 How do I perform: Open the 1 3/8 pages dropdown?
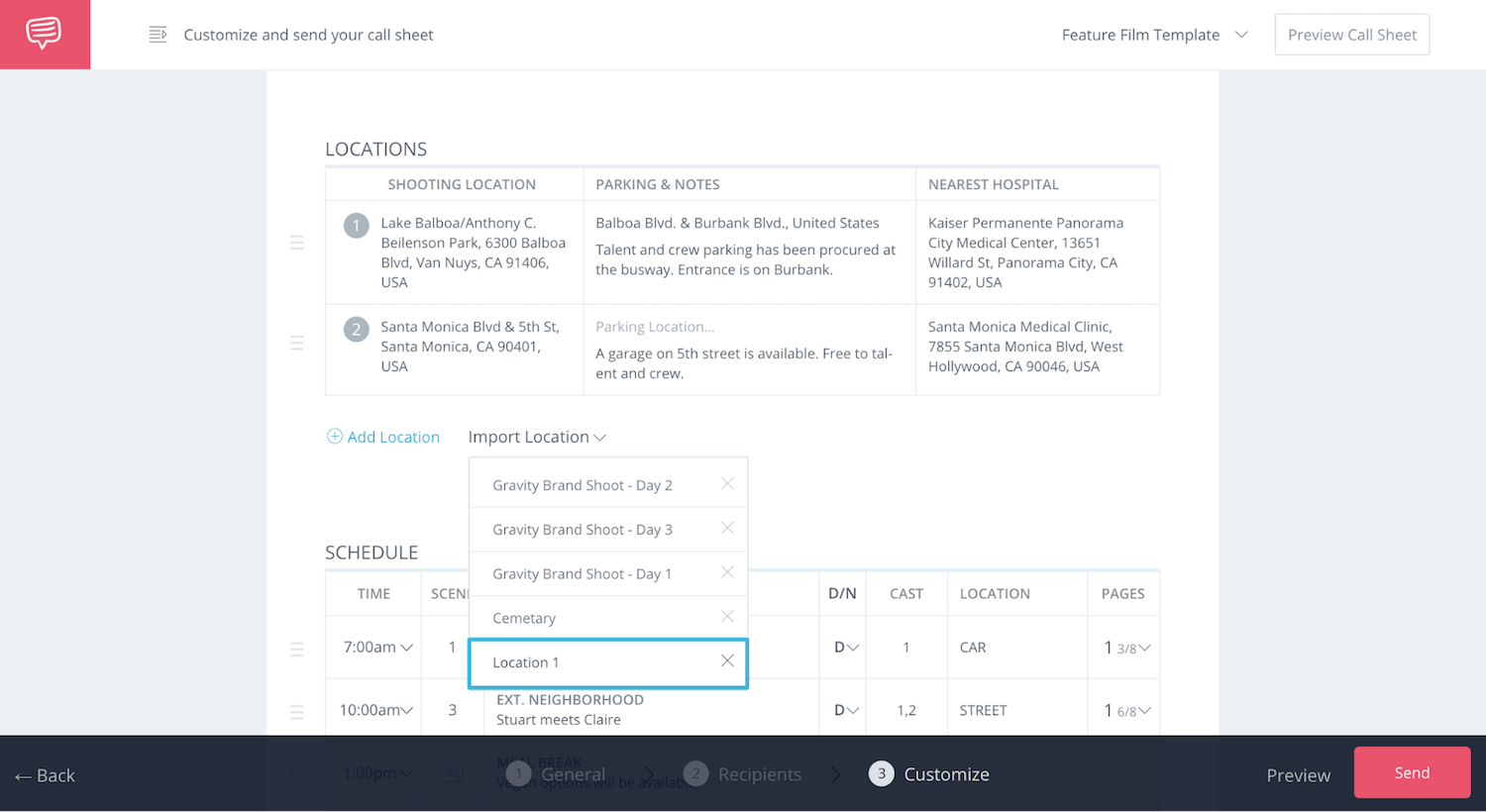1127,648
